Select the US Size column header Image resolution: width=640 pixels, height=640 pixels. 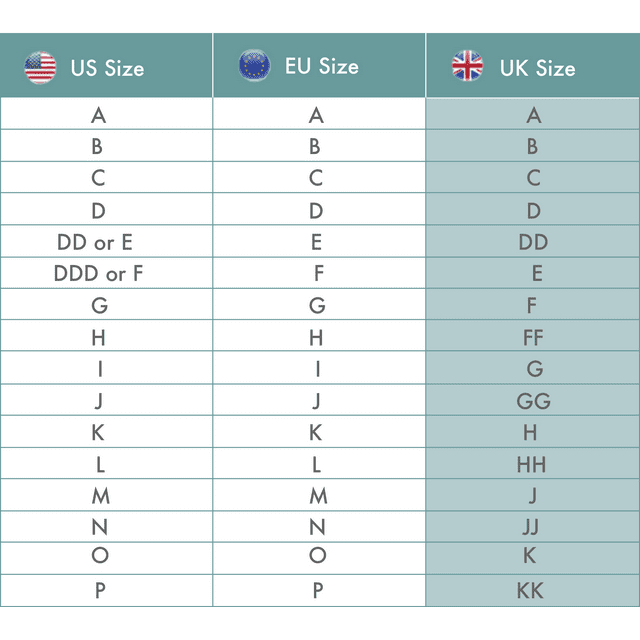(x=107, y=68)
